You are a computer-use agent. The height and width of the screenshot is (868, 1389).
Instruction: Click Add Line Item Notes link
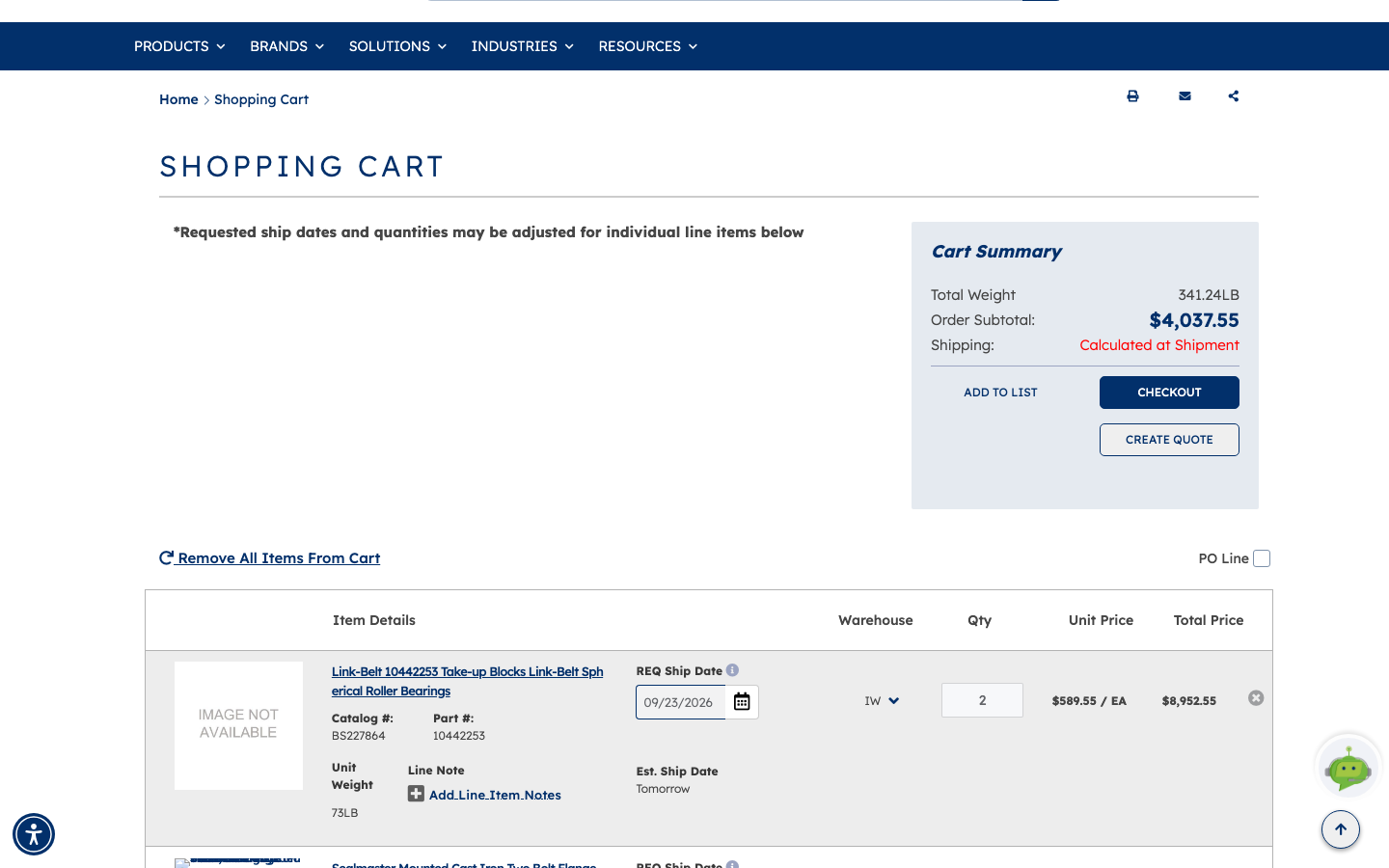coord(495,795)
